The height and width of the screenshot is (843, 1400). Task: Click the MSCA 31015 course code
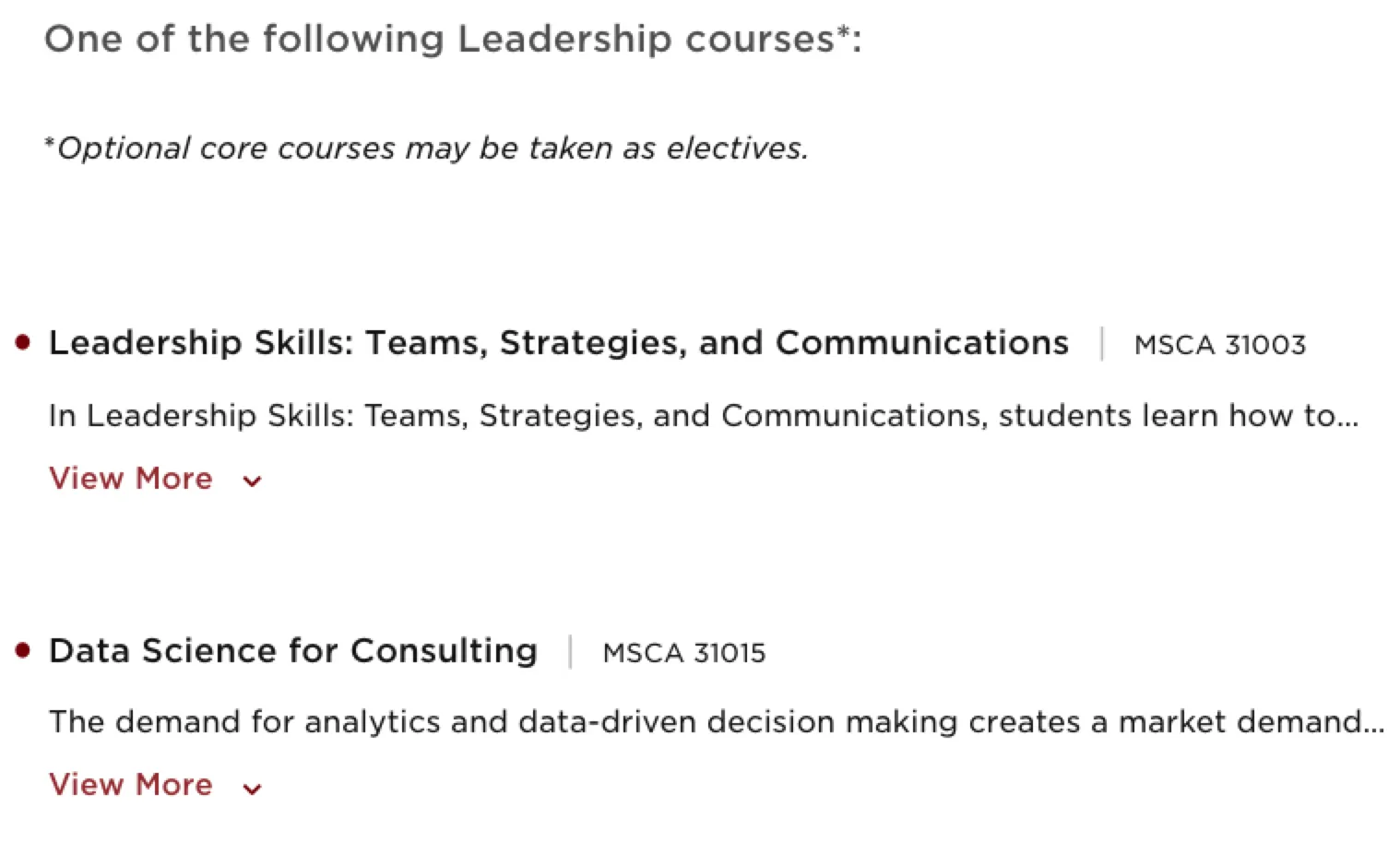(x=683, y=653)
